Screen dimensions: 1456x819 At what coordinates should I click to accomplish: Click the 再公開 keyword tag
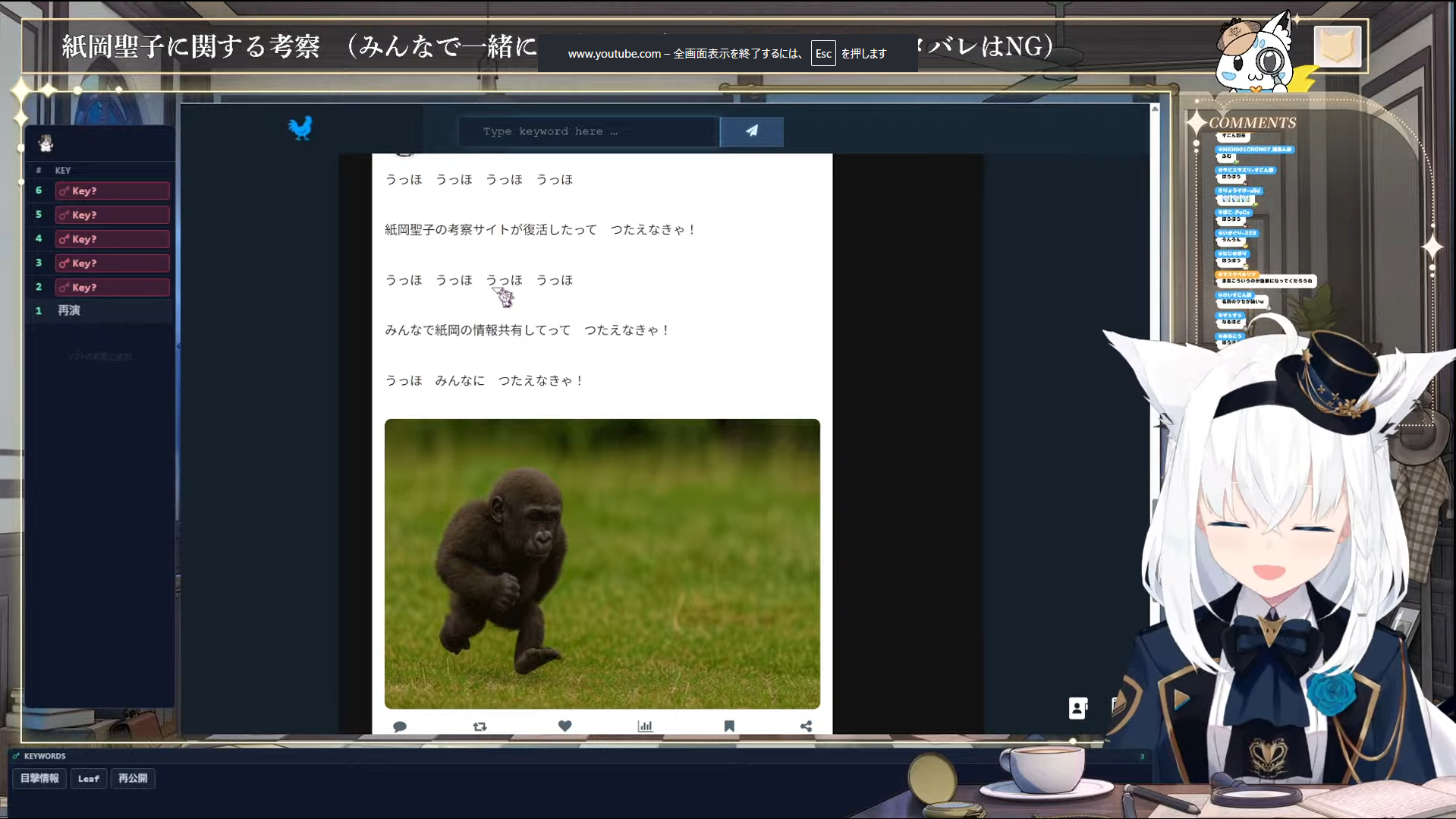(133, 778)
